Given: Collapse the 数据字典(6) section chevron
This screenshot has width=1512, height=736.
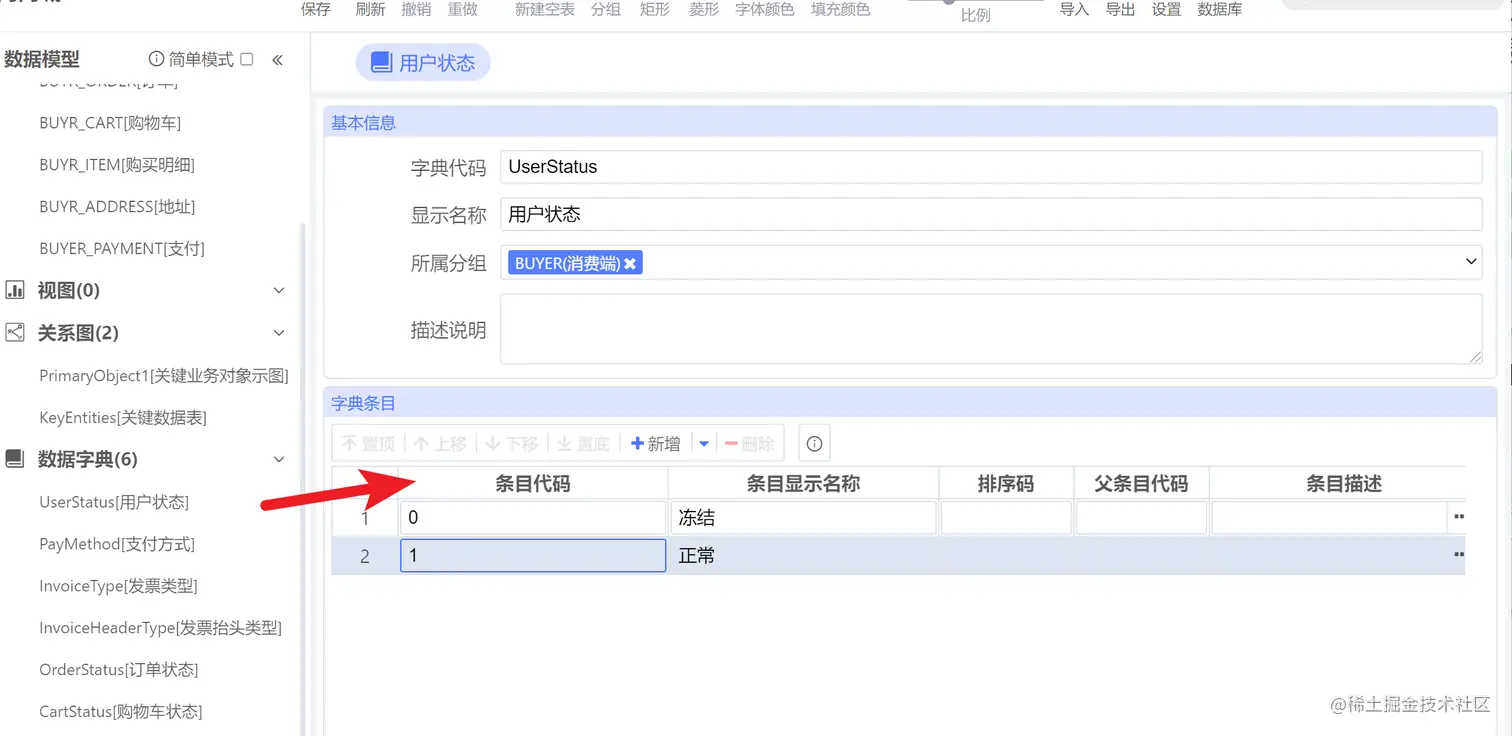Looking at the screenshot, I should [x=279, y=459].
